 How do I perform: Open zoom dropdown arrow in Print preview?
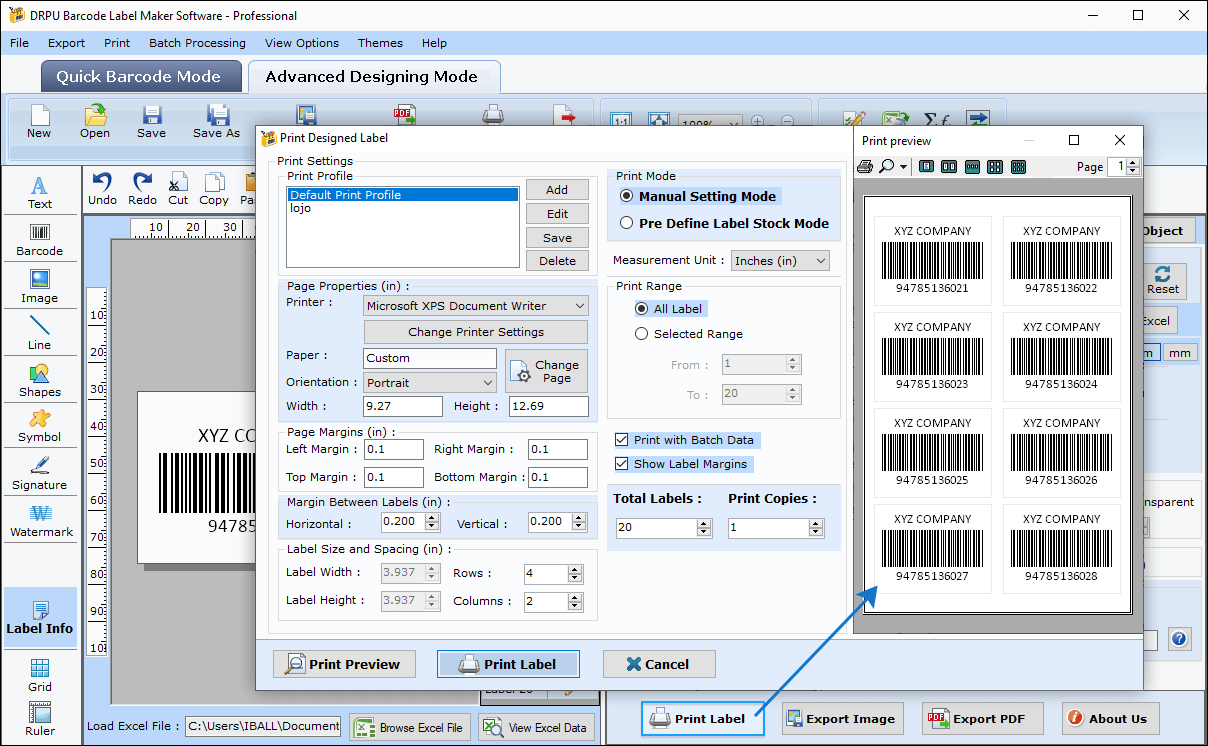click(903, 167)
